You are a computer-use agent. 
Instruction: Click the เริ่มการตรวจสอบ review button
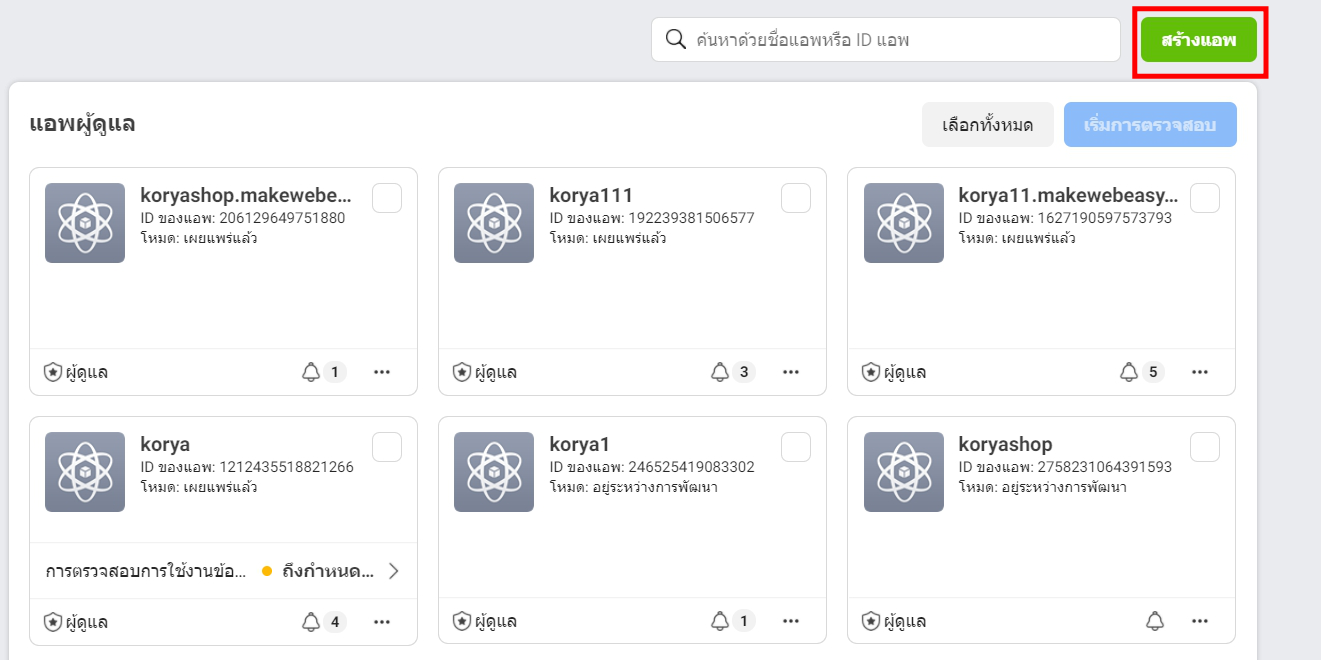click(1150, 124)
